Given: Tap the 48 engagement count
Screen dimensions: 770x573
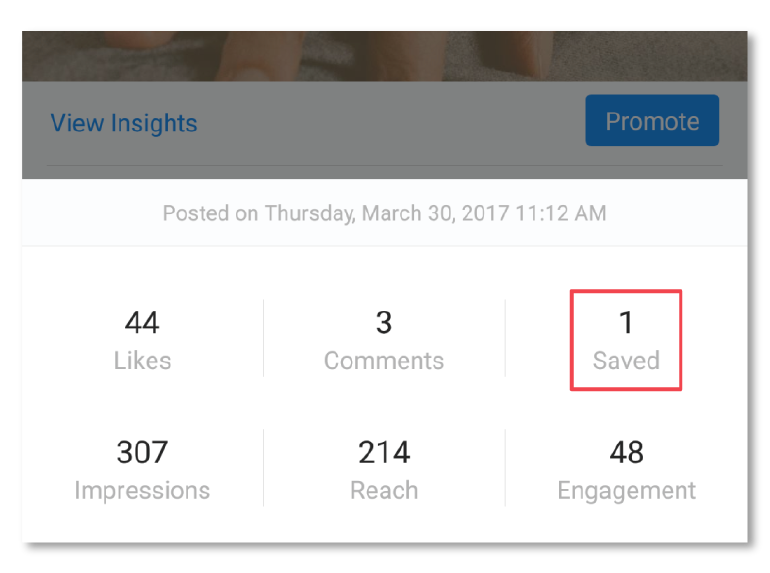Looking at the screenshot, I should pyautogui.click(x=626, y=452).
